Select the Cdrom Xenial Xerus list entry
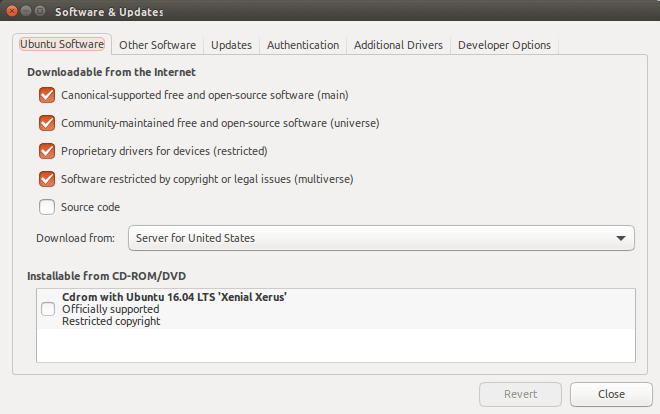This screenshot has height=414, width=660. (x=336, y=309)
